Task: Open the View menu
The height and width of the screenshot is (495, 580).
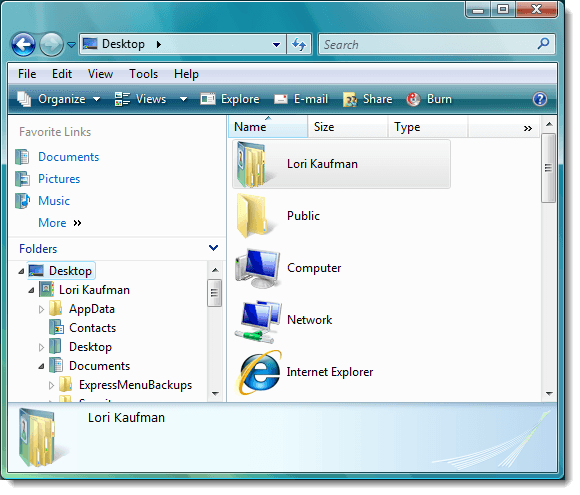Action: pyautogui.click(x=100, y=74)
